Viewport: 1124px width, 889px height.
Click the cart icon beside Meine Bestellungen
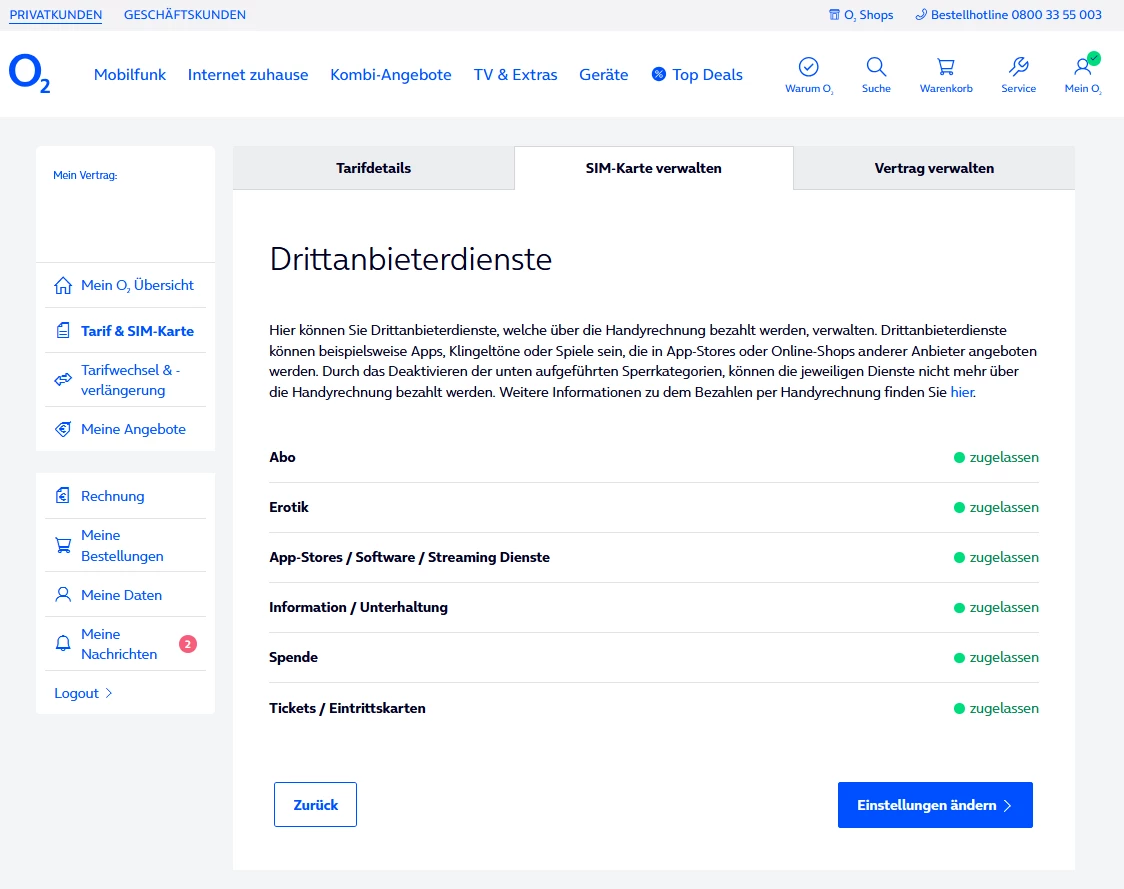(63, 546)
